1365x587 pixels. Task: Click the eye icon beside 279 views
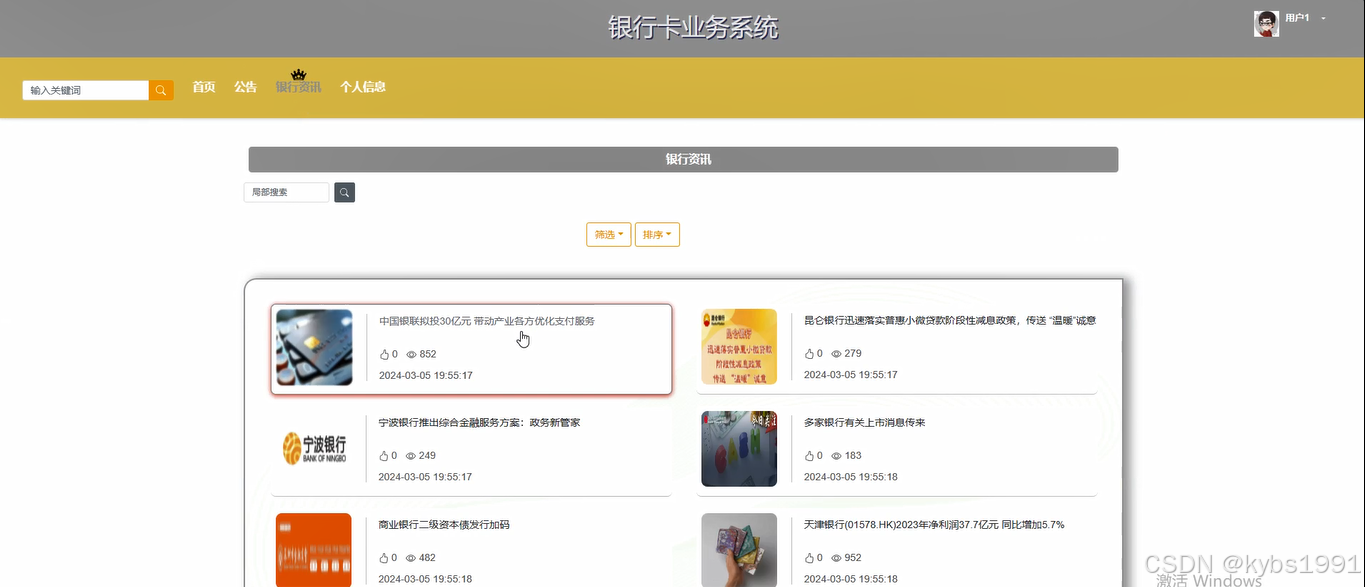(837, 354)
